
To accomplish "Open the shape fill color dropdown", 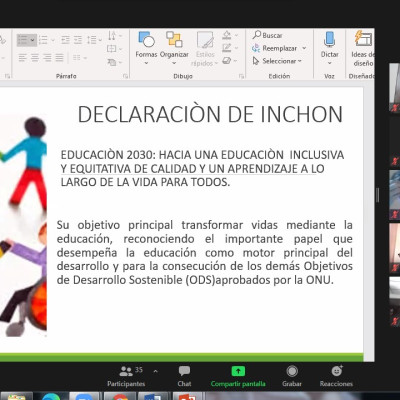I will coord(236,35).
